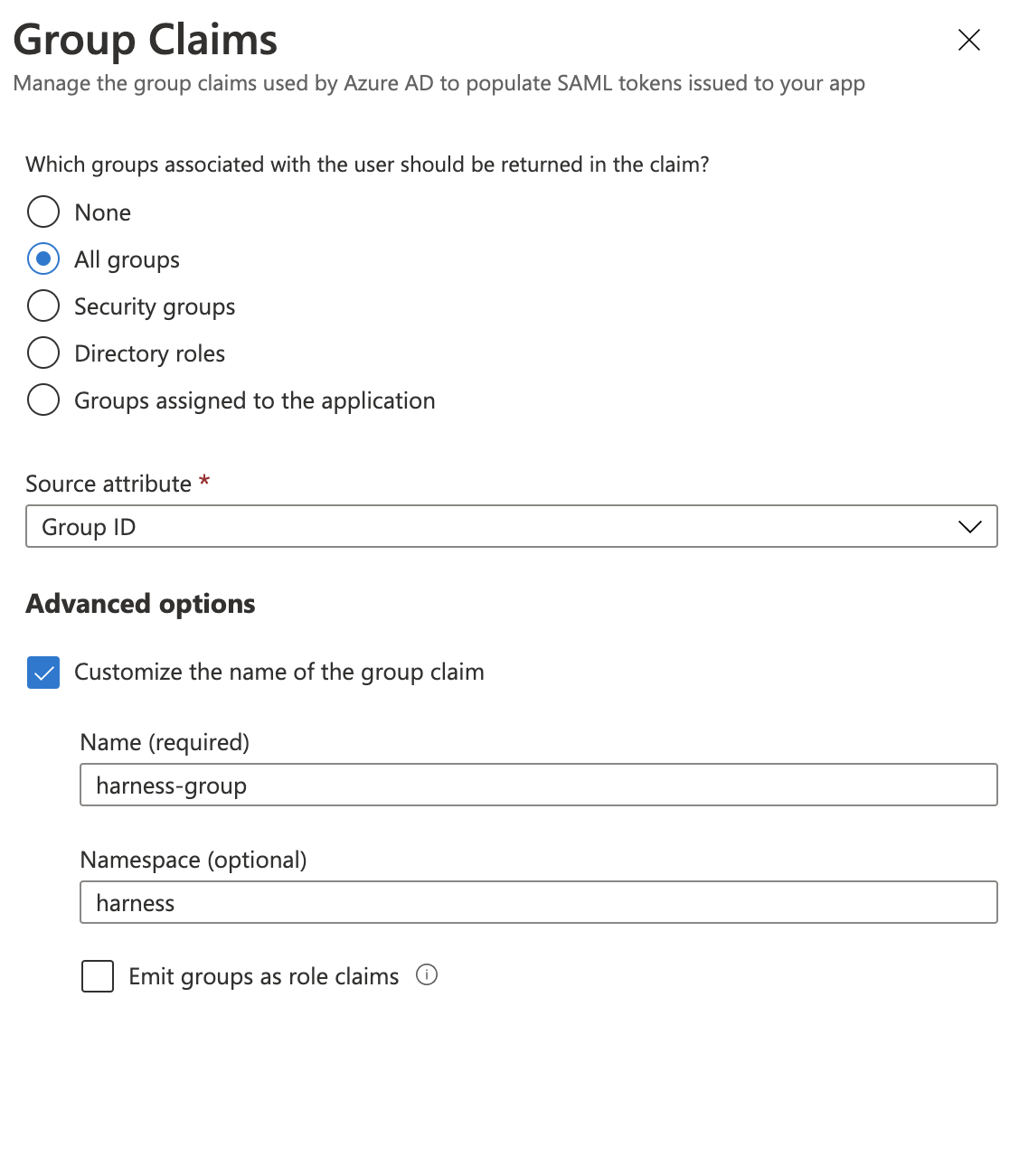The width and height of the screenshot is (1019, 1176).
Task: Select the None radio button
Action: [43, 212]
